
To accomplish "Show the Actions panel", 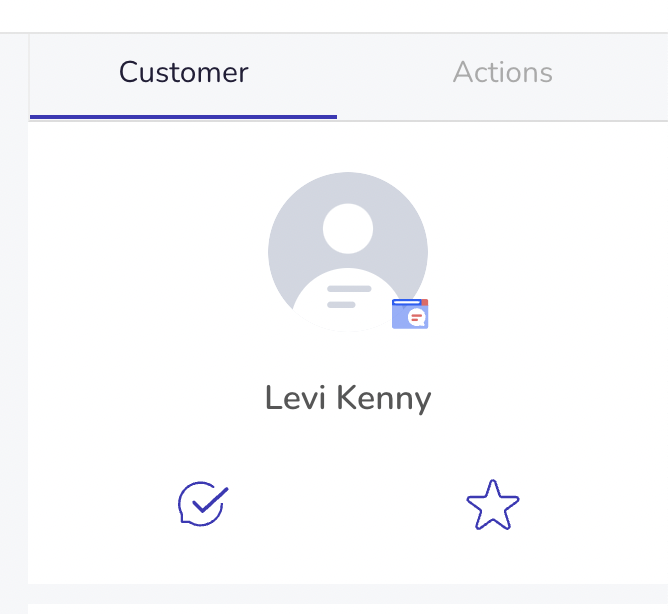I will point(503,72).
